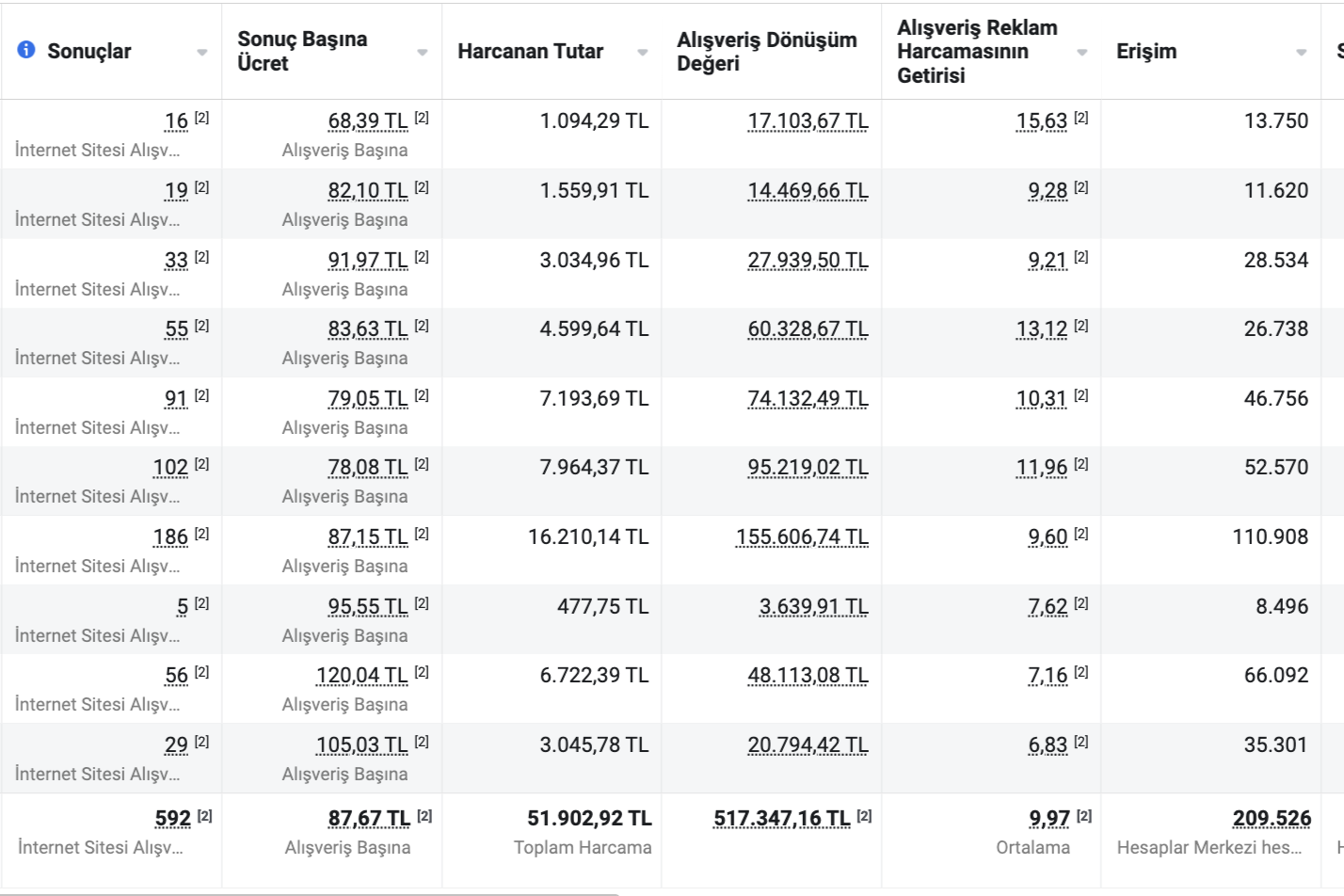Open the results value 186
The width and height of the screenshot is (1344, 896).
click(x=170, y=537)
